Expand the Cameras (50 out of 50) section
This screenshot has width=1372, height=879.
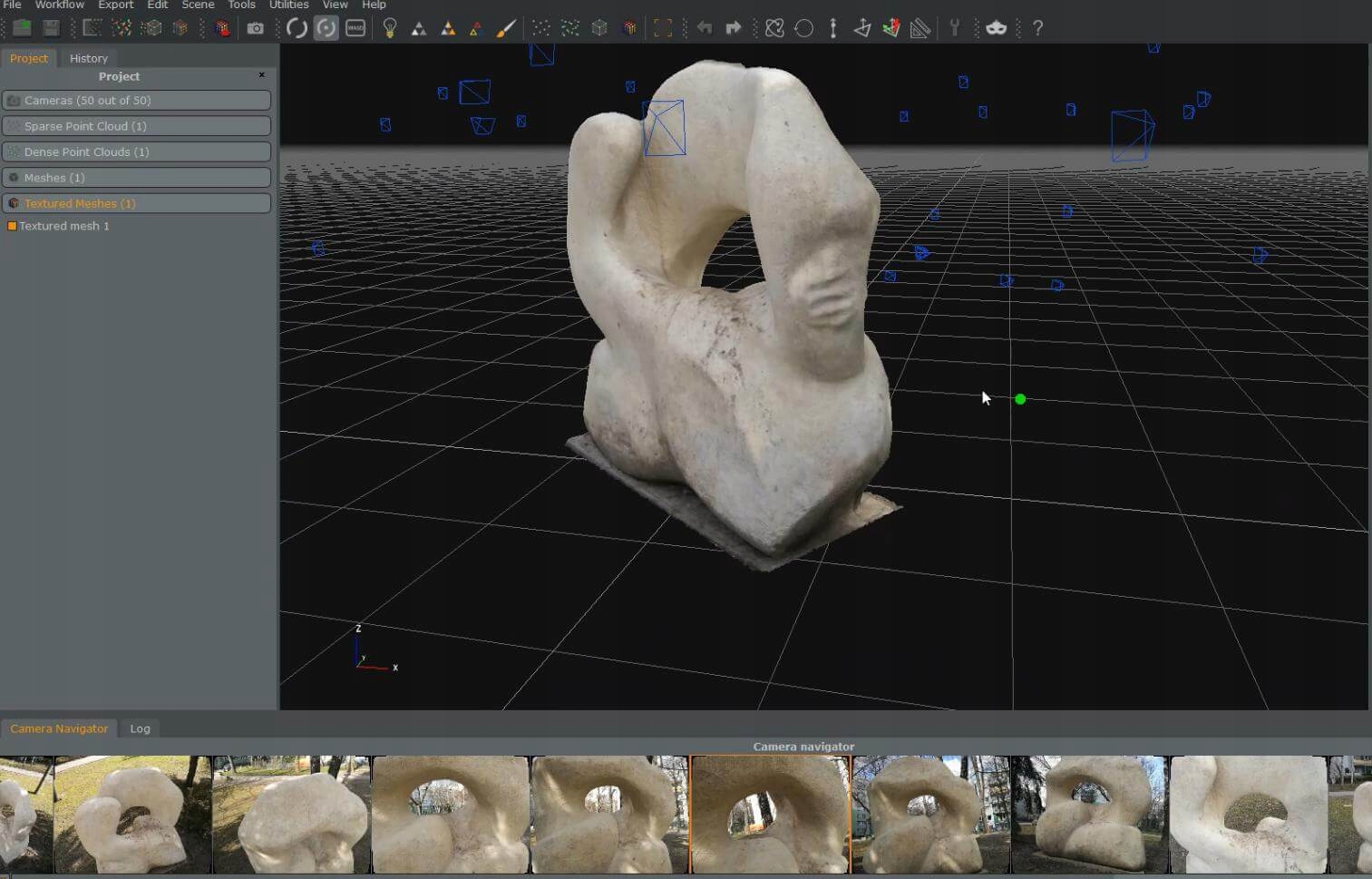136,101
